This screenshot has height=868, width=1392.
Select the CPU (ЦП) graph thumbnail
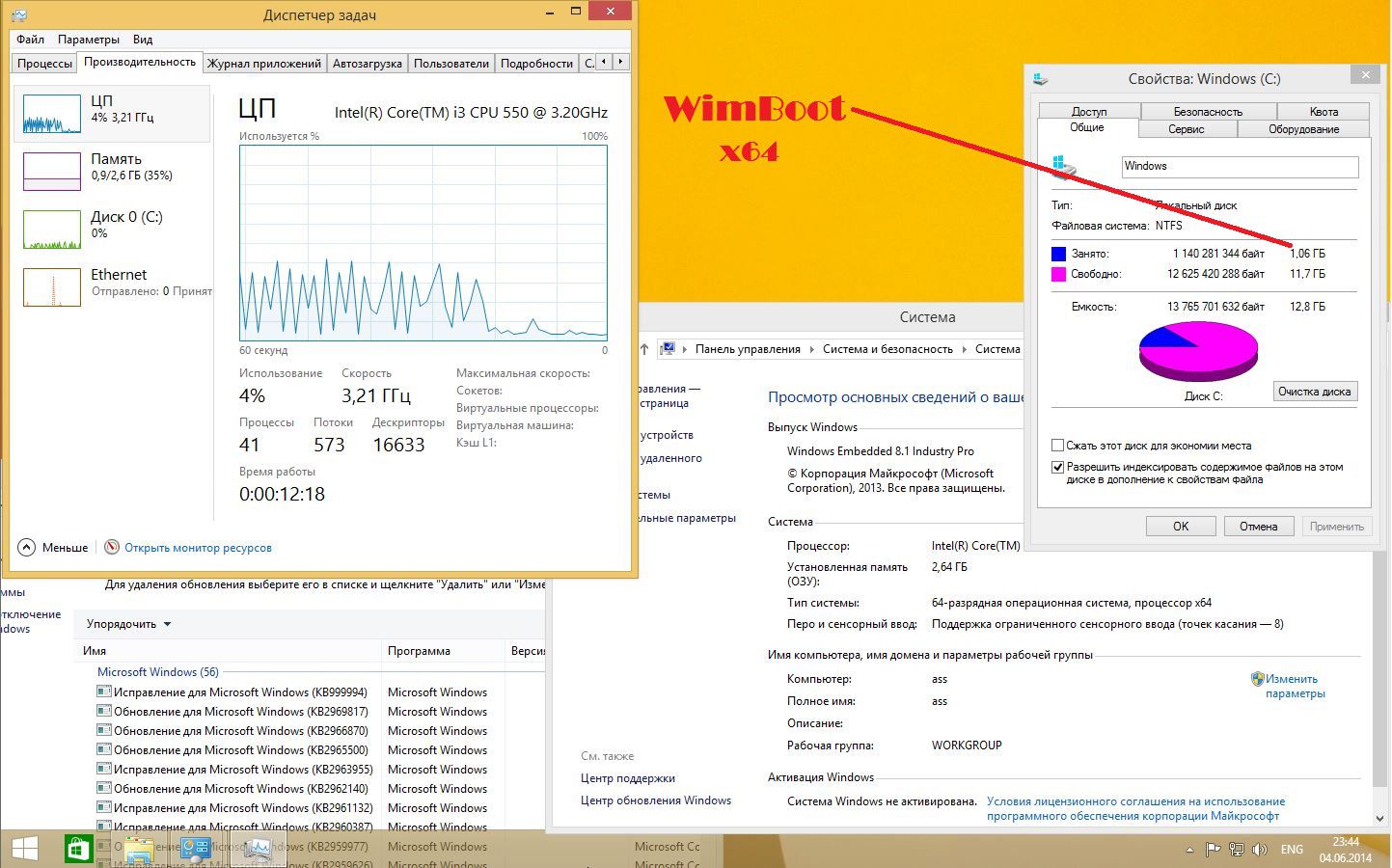click(52, 114)
